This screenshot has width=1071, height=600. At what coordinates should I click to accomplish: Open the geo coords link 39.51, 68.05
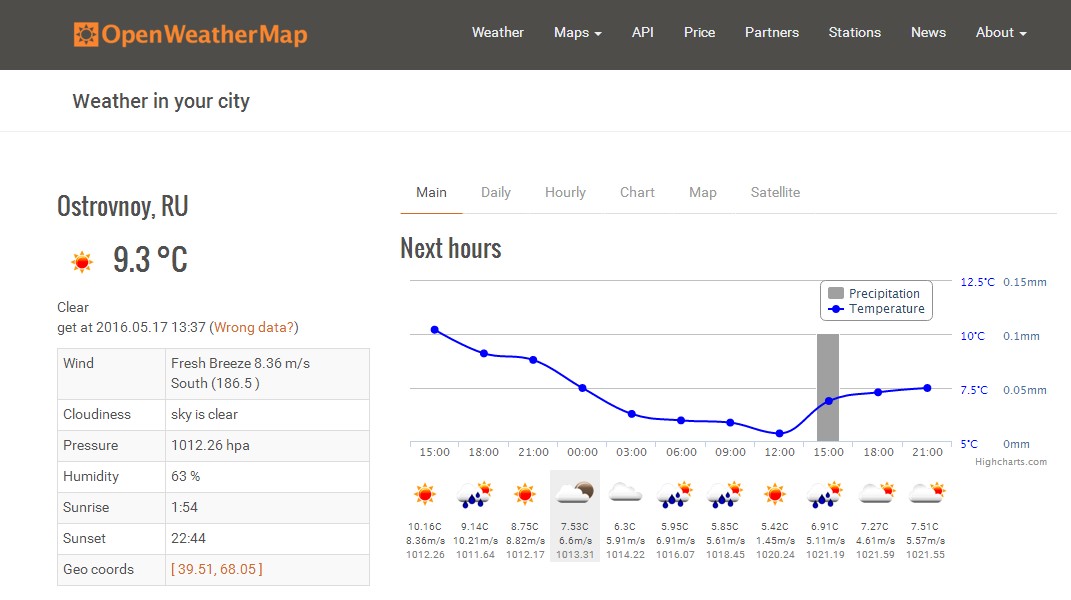click(216, 569)
